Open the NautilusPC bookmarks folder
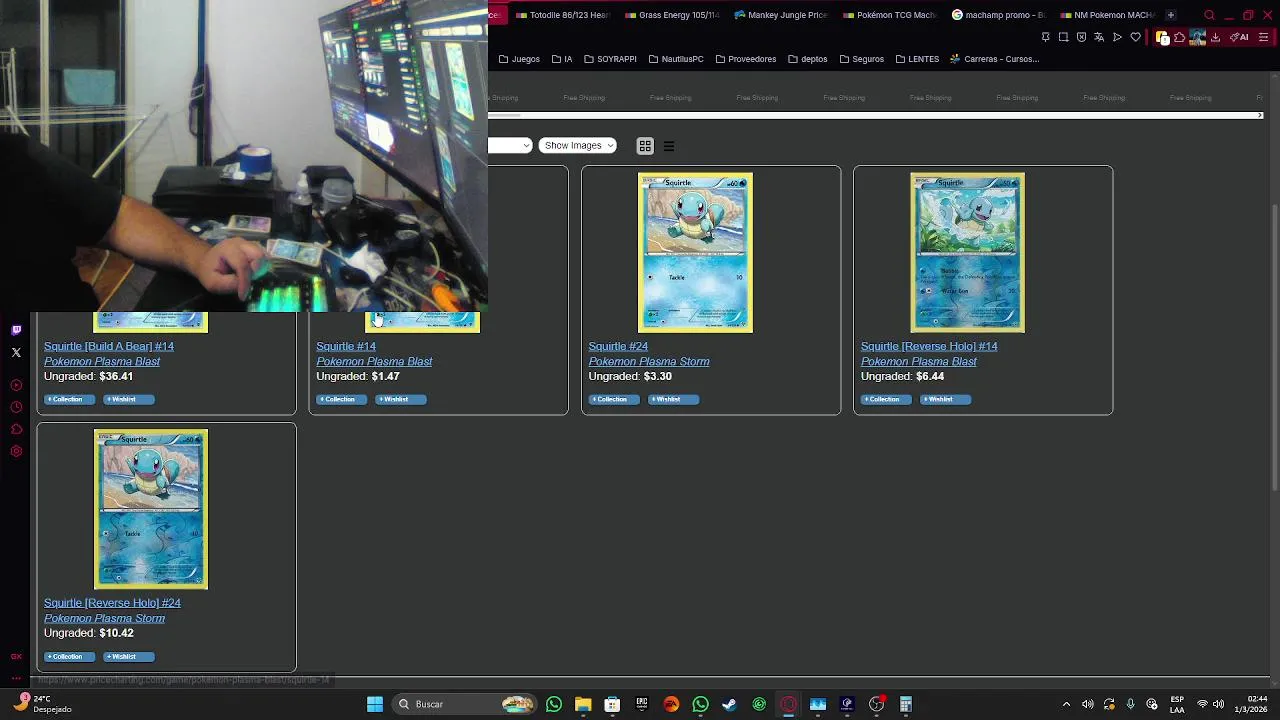 click(676, 59)
